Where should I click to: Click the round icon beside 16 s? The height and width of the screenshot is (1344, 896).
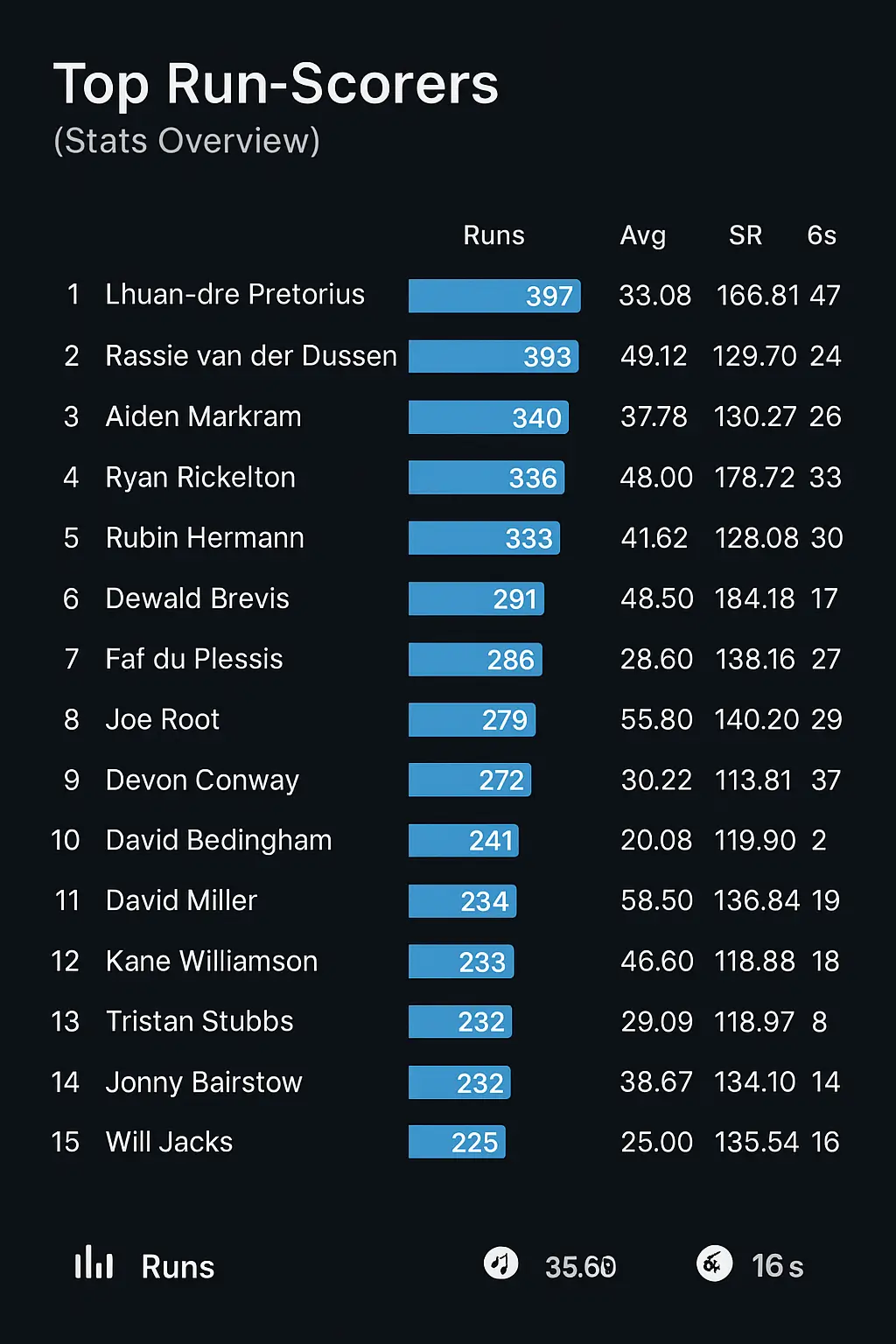[714, 1263]
